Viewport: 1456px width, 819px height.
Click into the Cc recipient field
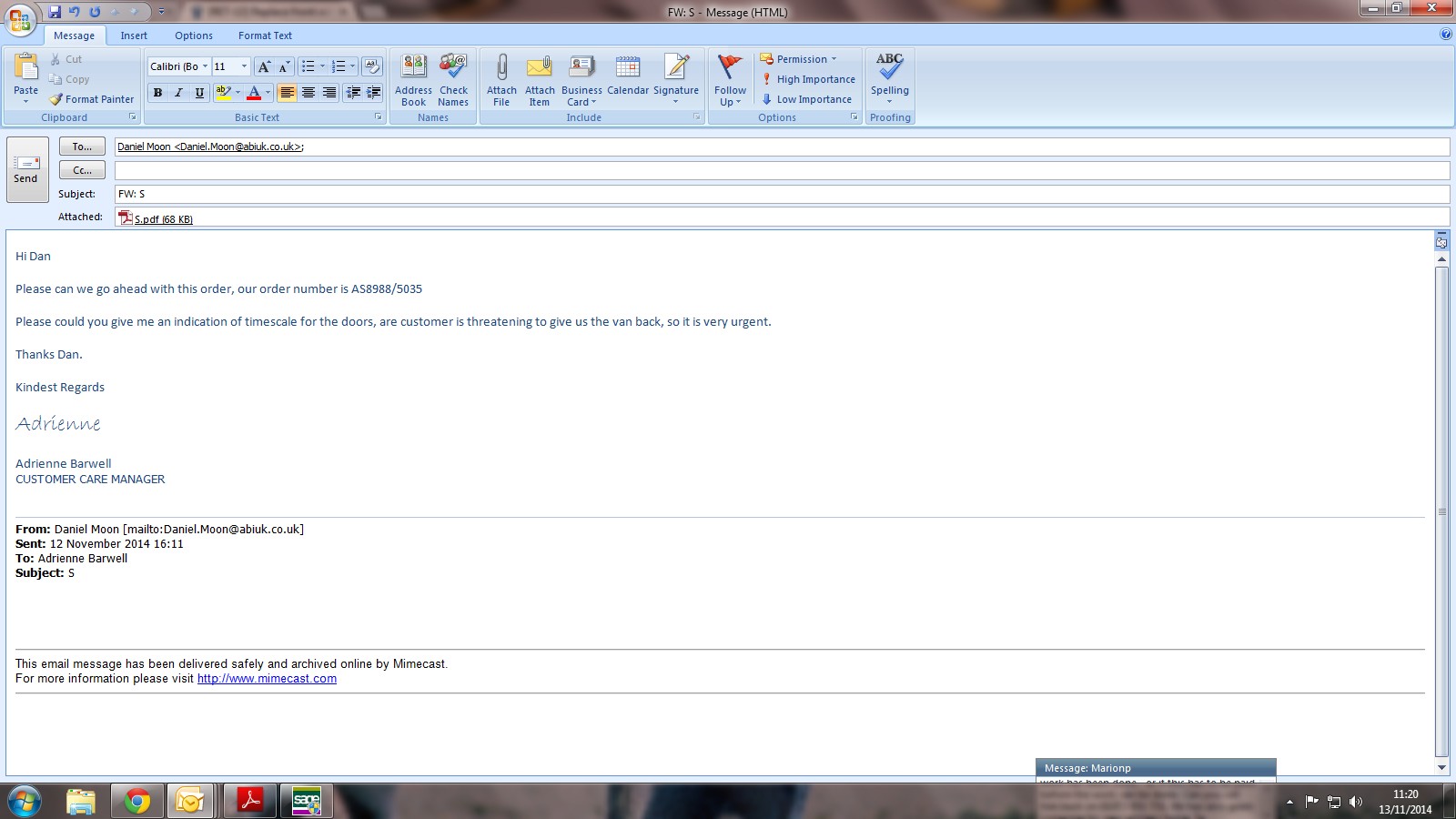click(x=781, y=170)
